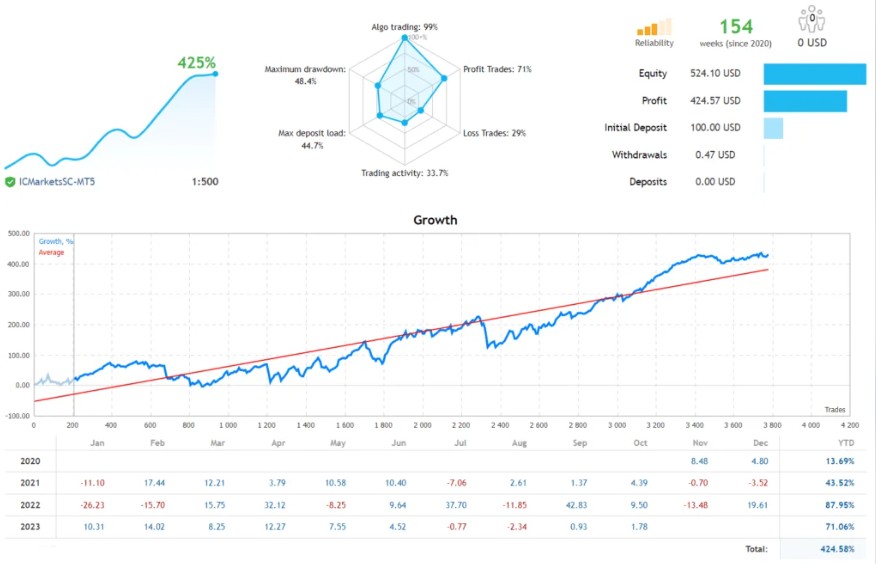Click the 425% growth endpoint dot

(x=215, y=73)
